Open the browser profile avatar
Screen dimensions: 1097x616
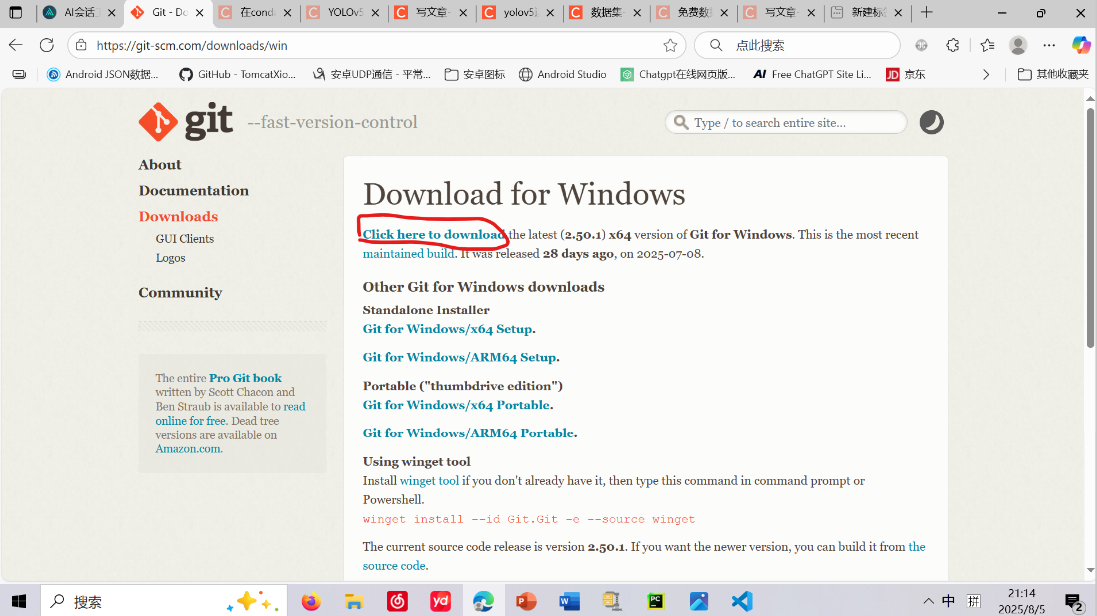[x=1018, y=46]
